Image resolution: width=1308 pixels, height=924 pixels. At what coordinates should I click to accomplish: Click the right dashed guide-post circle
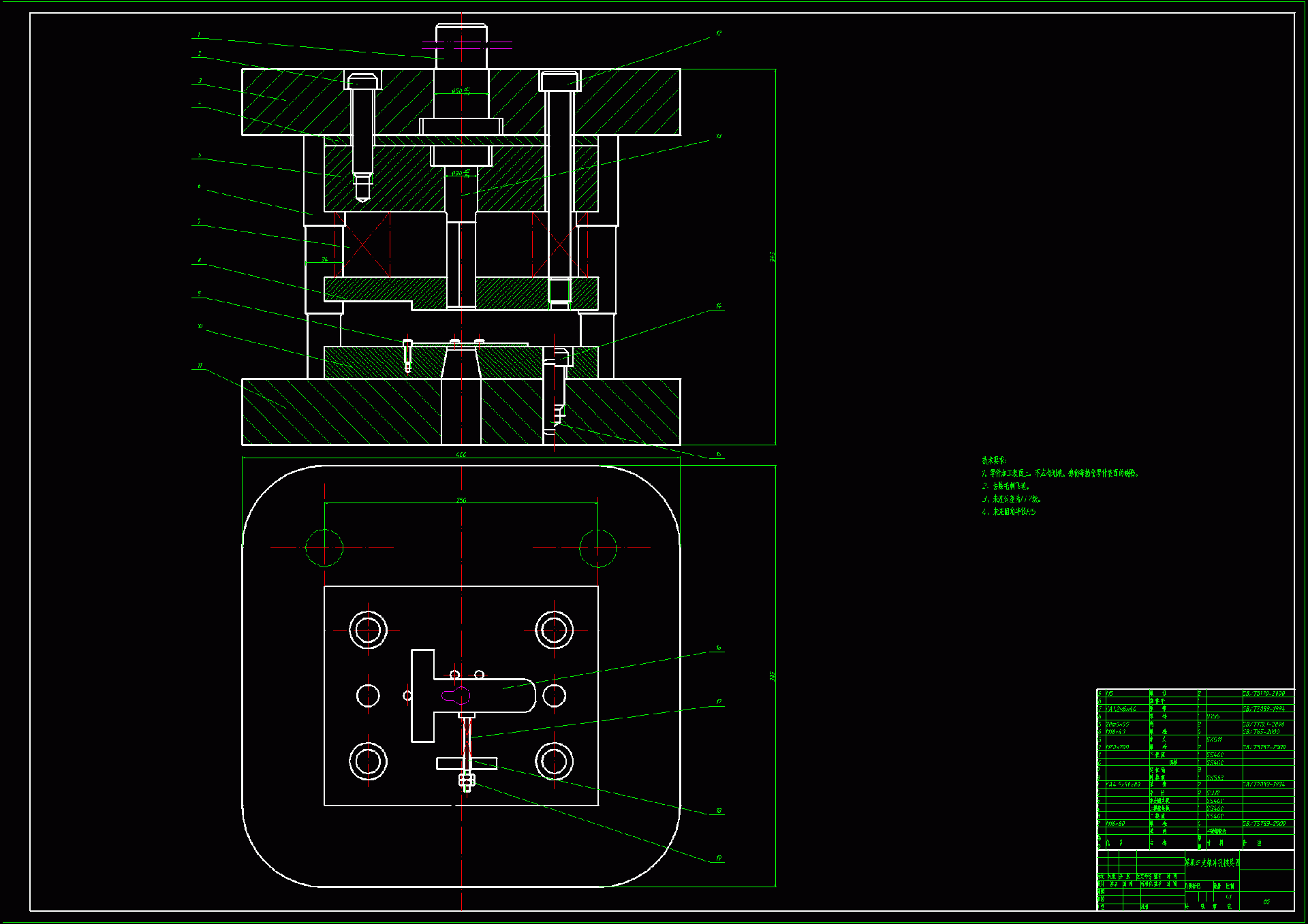coord(598,547)
